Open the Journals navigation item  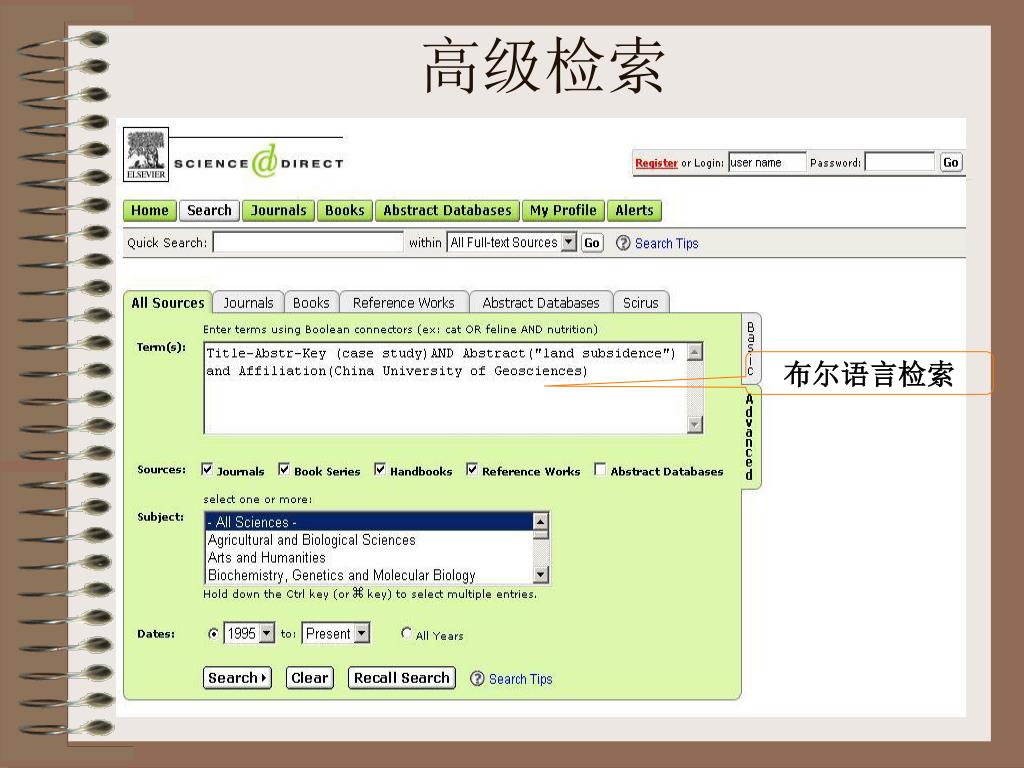click(x=278, y=210)
